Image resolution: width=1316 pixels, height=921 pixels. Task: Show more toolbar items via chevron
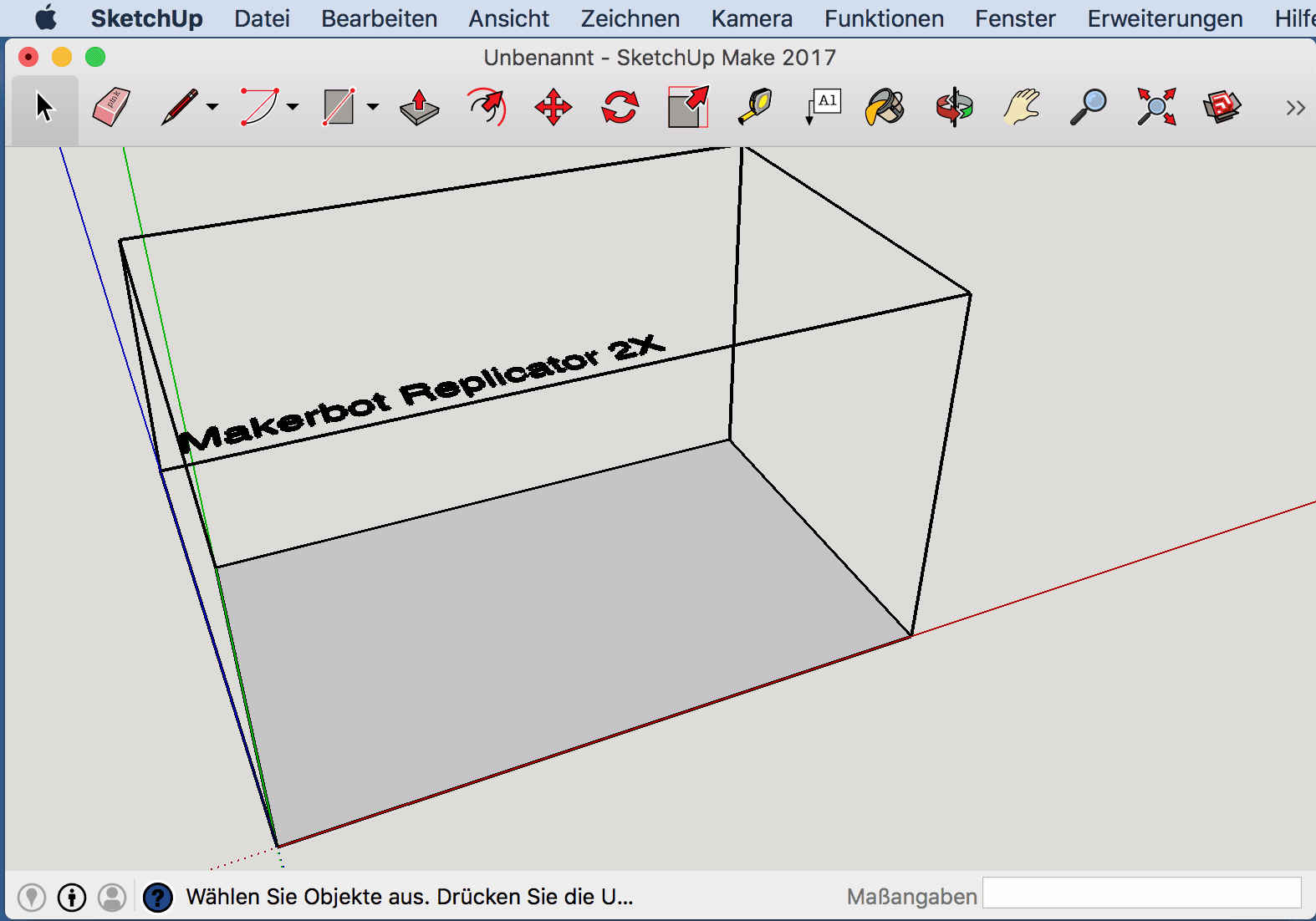coord(1295,108)
